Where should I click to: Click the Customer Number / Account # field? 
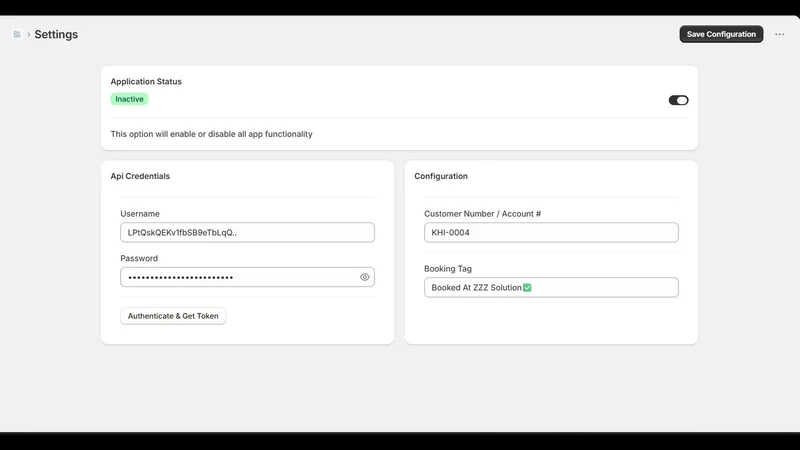(551, 232)
